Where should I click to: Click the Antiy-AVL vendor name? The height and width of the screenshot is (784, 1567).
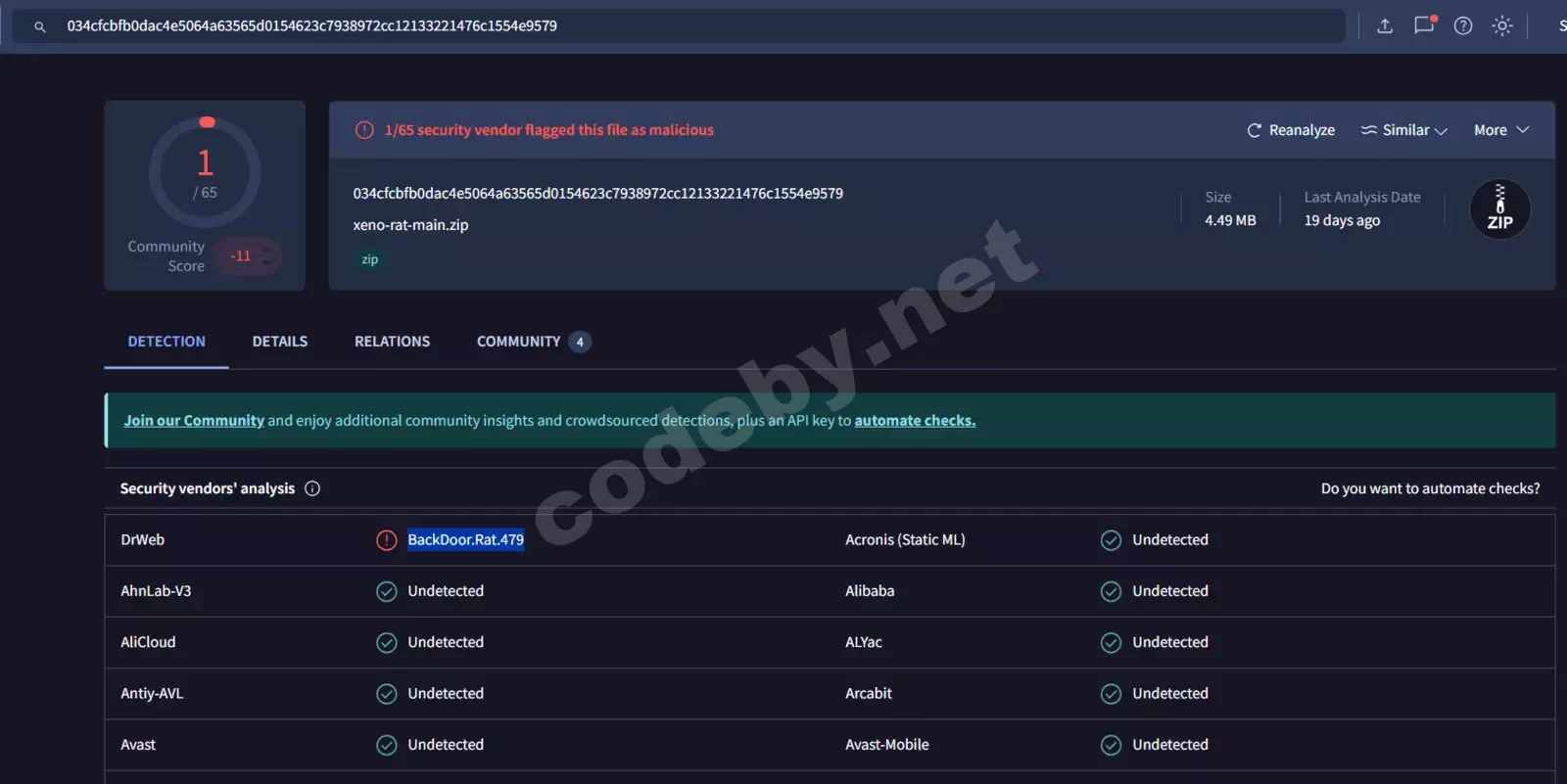[x=152, y=694]
